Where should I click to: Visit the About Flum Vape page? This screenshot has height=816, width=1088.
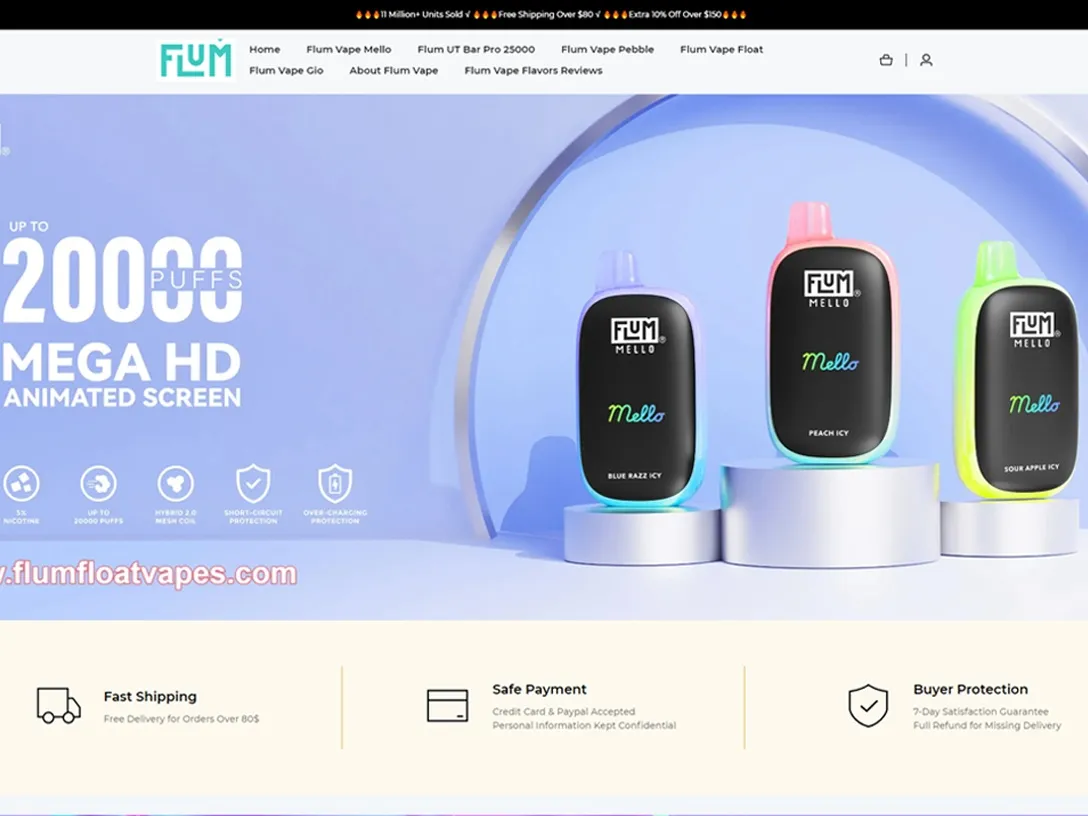click(x=393, y=70)
